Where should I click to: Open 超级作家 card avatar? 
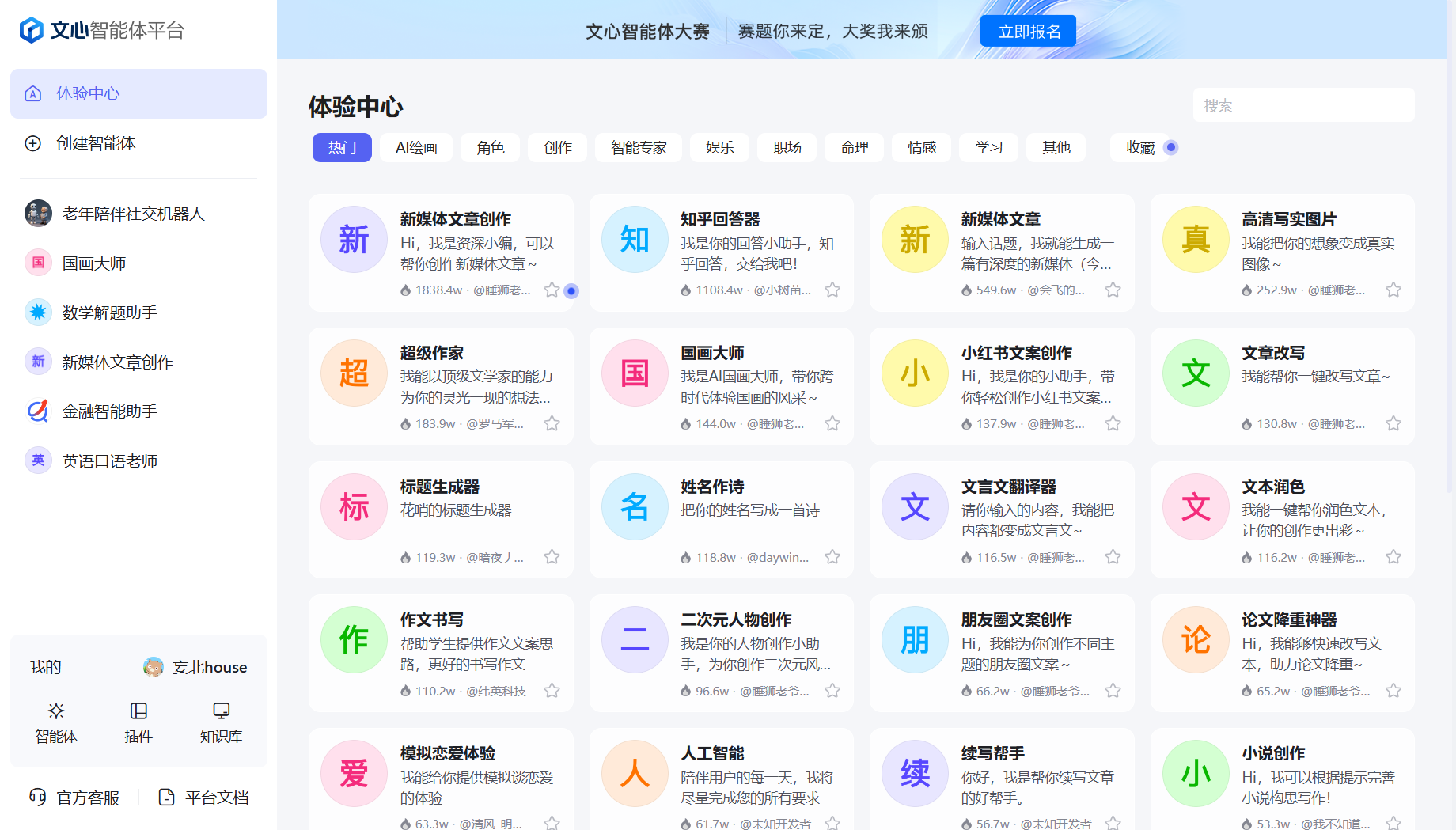tap(354, 373)
